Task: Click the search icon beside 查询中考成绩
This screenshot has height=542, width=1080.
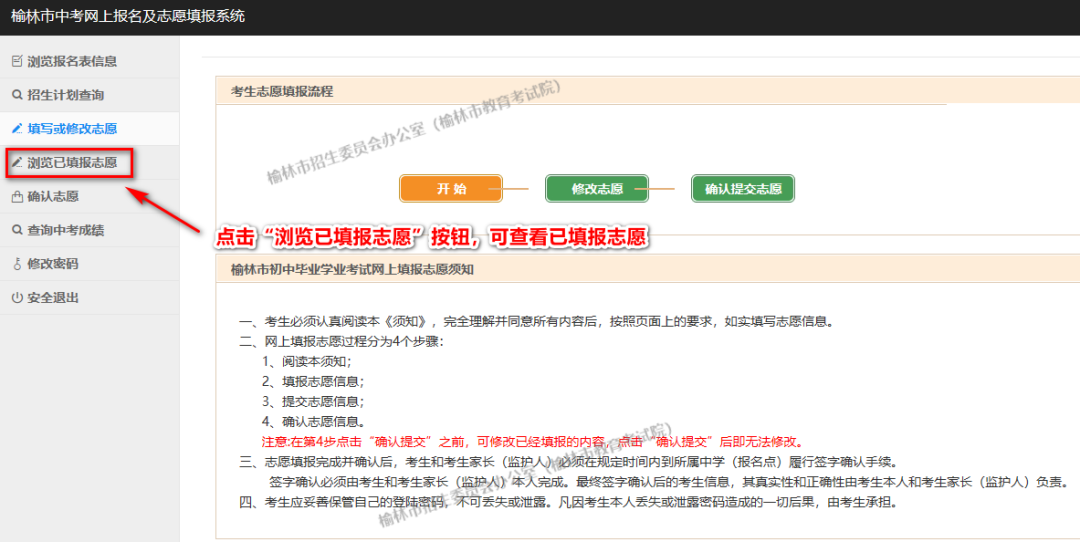Action: point(16,230)
